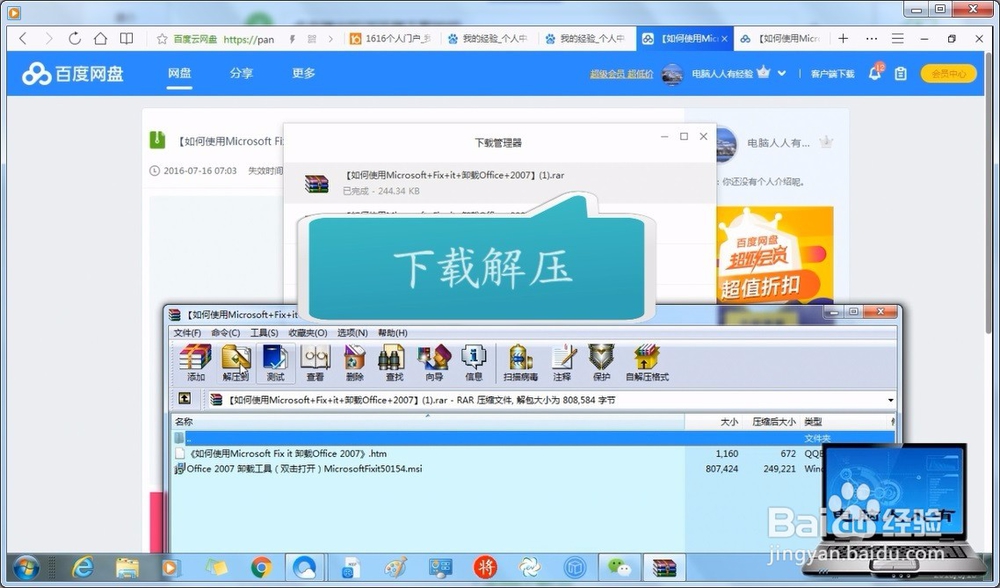The height and width of the screenshot is (588, 1000).
Task: Click the WinRAR icon in the taskbar
Action: [663, 567]
